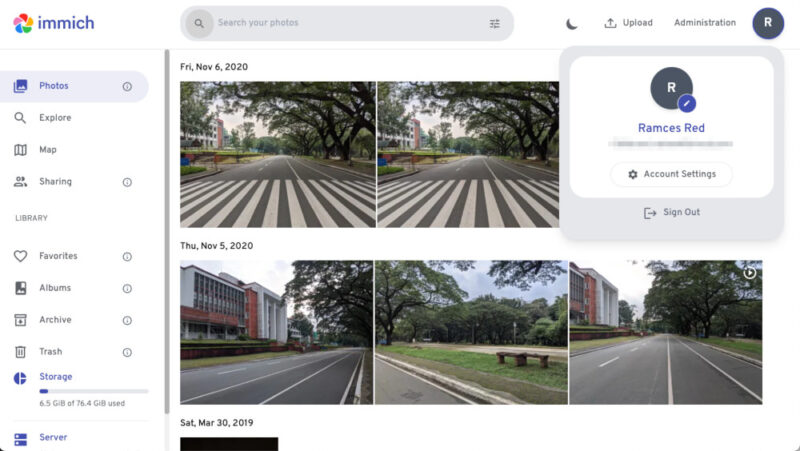Click the Map sidebar icon

pos(20,149)
